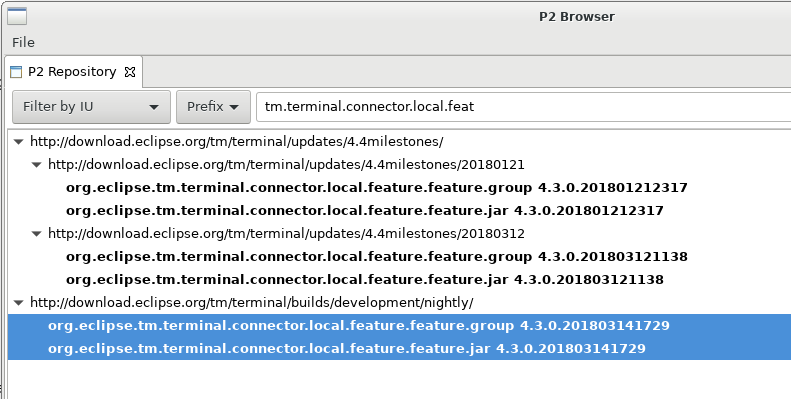Click the P2 Repository tab icon
This screenshot has height=399, width=791.
pyautogui.click(x=16, y=72)
